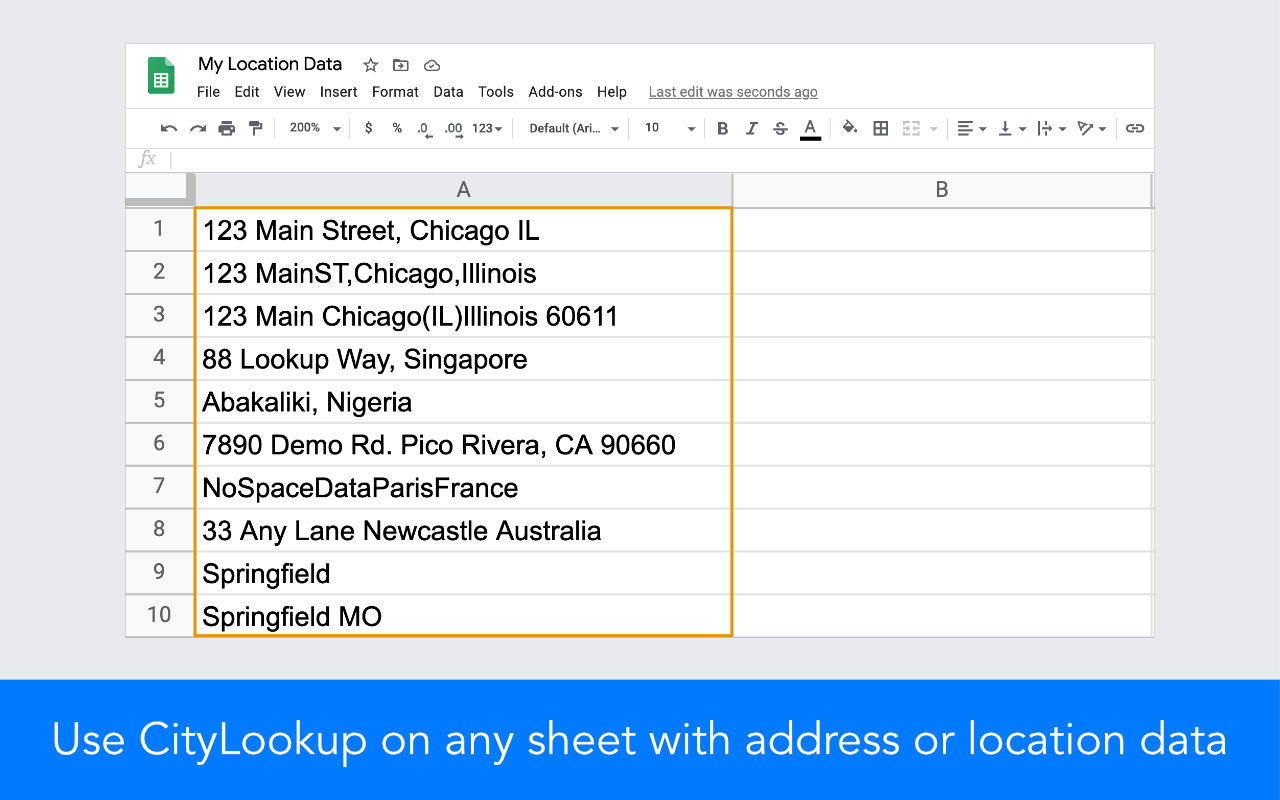Click the Undo arrow
Screen dimensions: 1280x800
(168, 128)
